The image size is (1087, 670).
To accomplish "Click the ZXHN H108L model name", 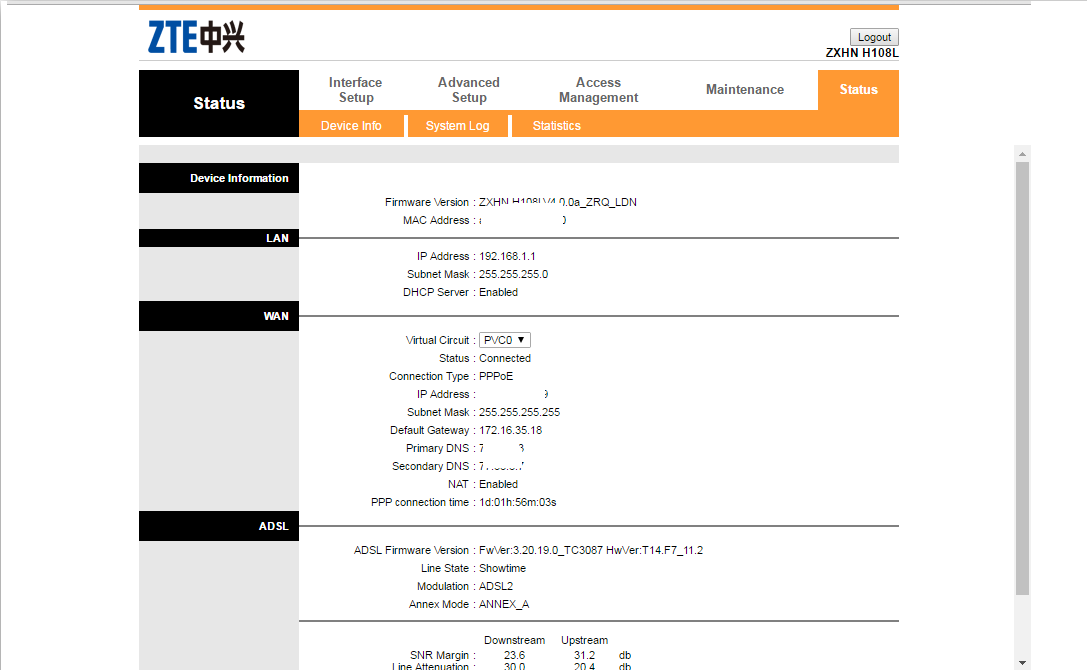I will click(862, 53).
